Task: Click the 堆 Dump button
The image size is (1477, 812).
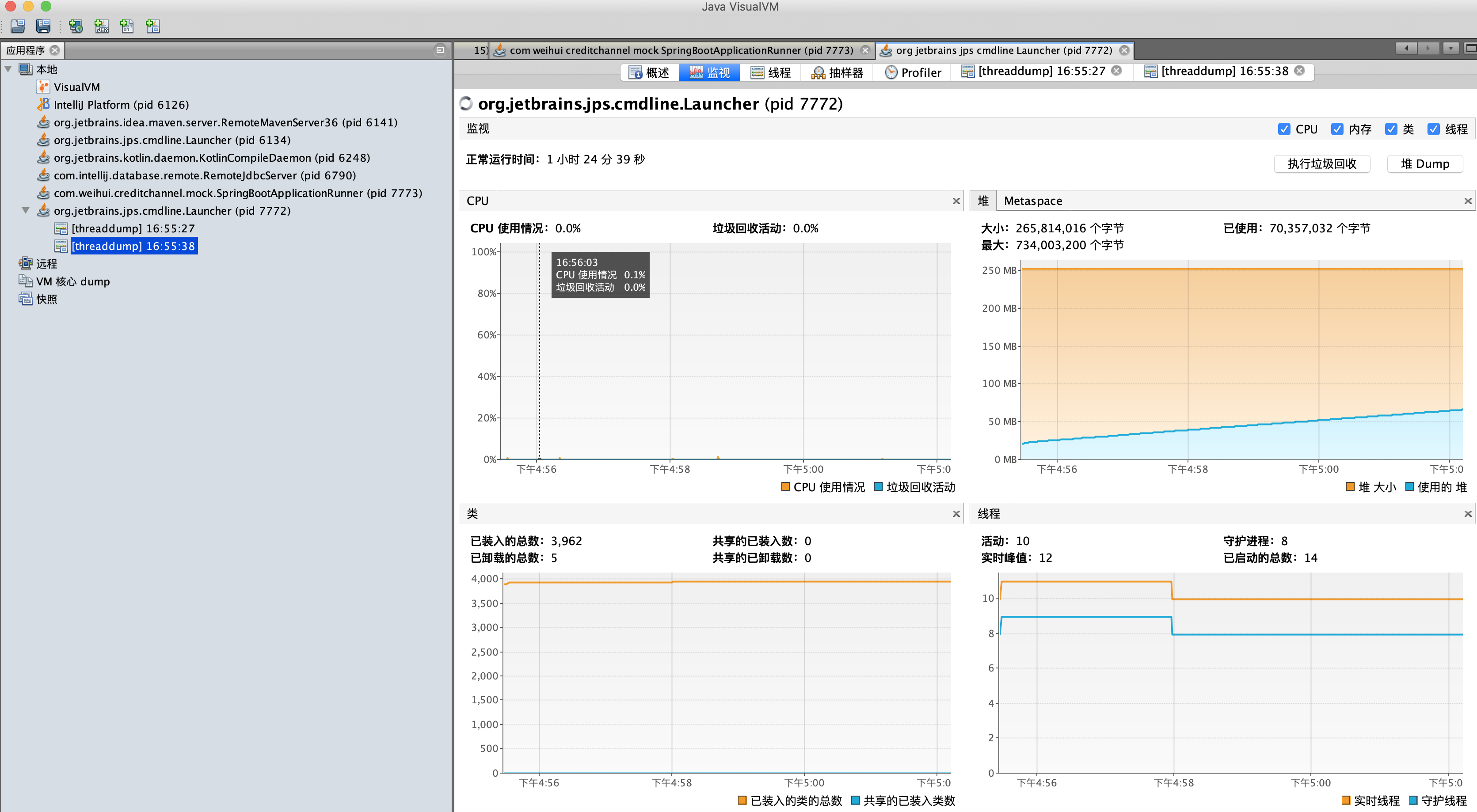Action: coord(1425,163)
